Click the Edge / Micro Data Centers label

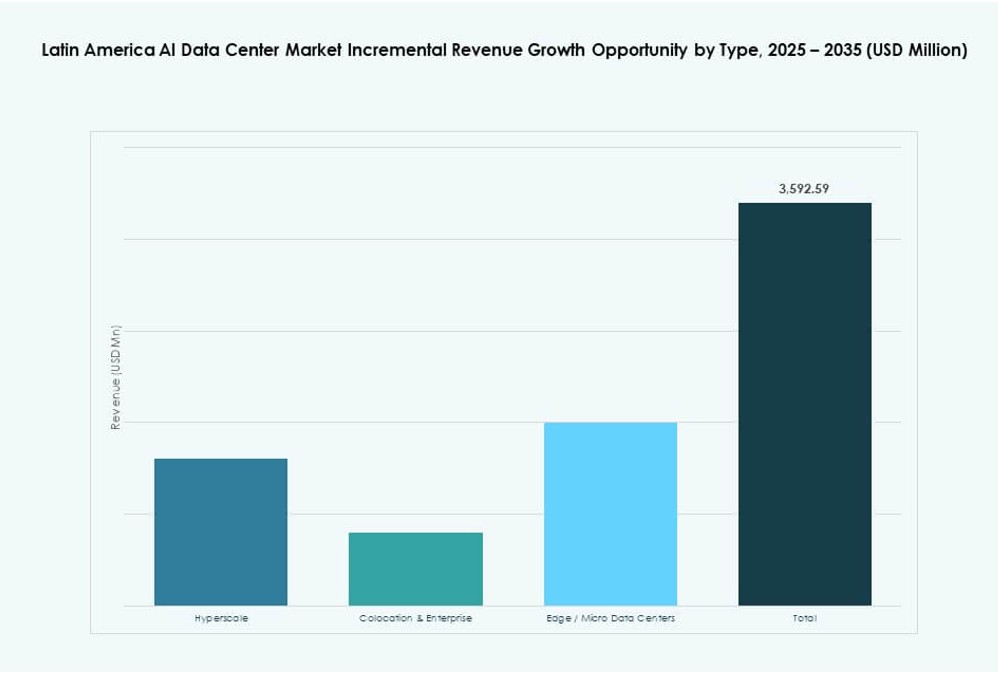[611, 618]
